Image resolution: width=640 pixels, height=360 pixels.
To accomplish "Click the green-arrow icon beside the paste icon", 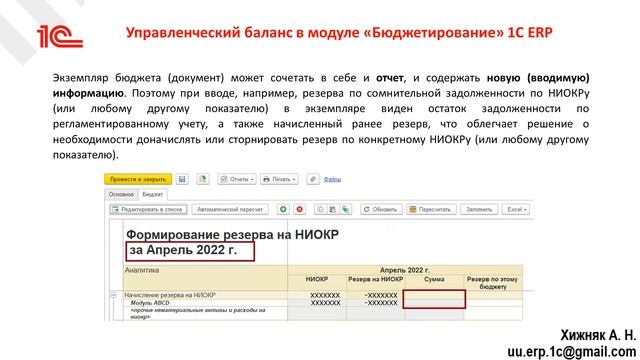I will click(345, 209).
